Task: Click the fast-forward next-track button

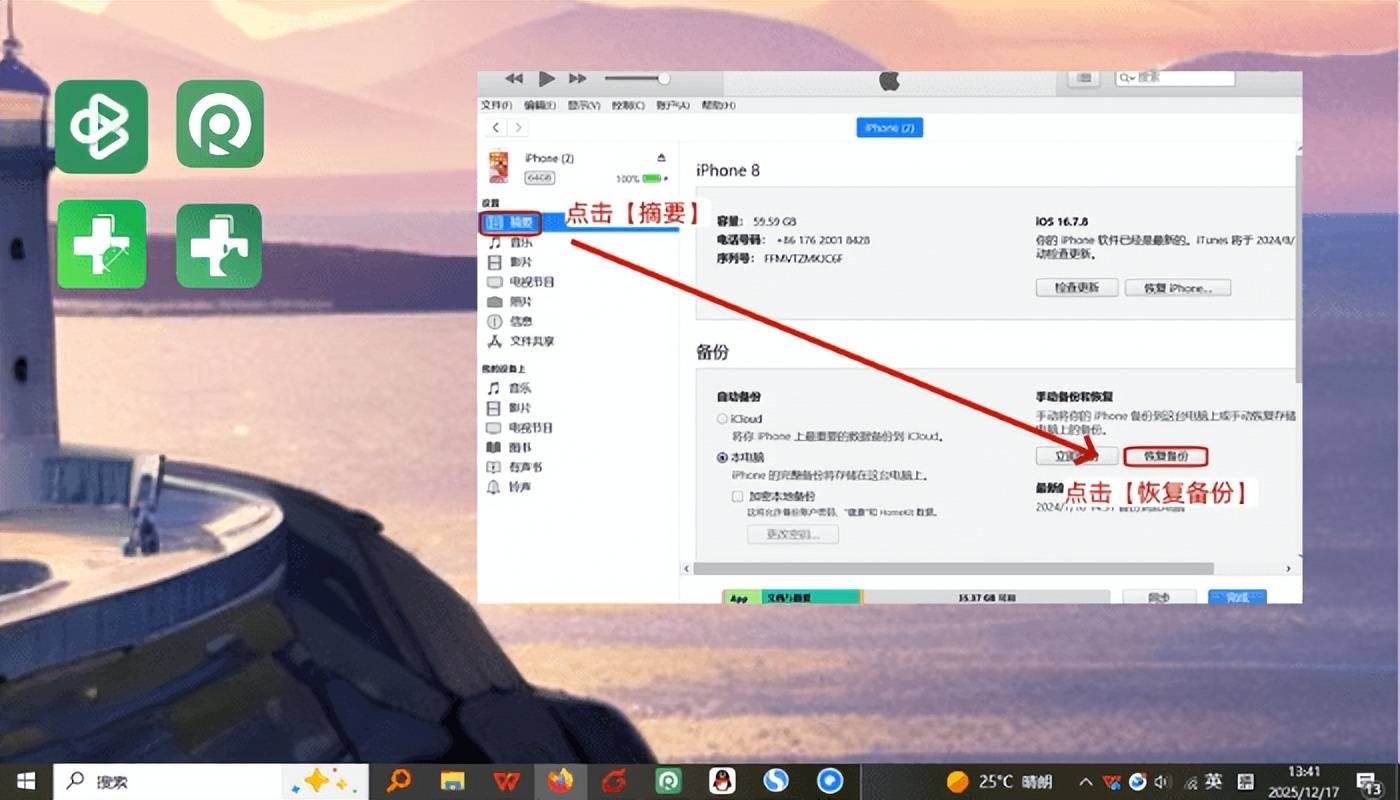Action: pos(578,78)
